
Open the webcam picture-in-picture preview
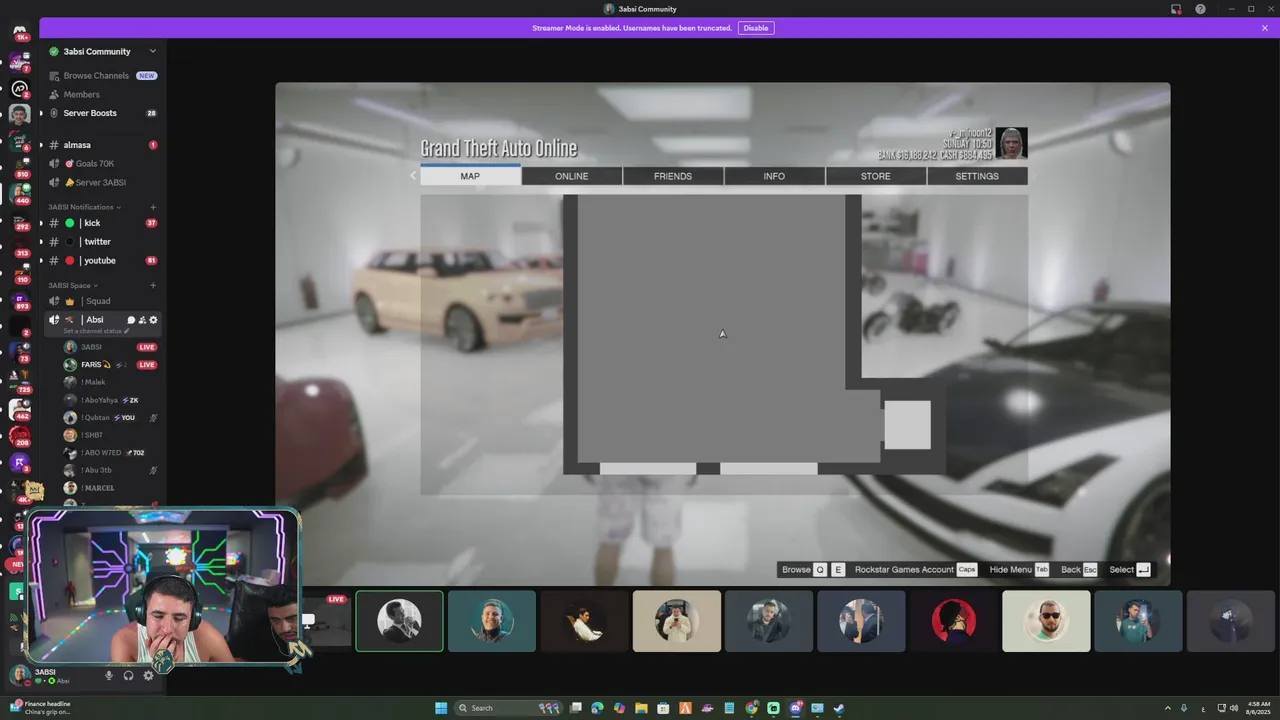[164, 587]
